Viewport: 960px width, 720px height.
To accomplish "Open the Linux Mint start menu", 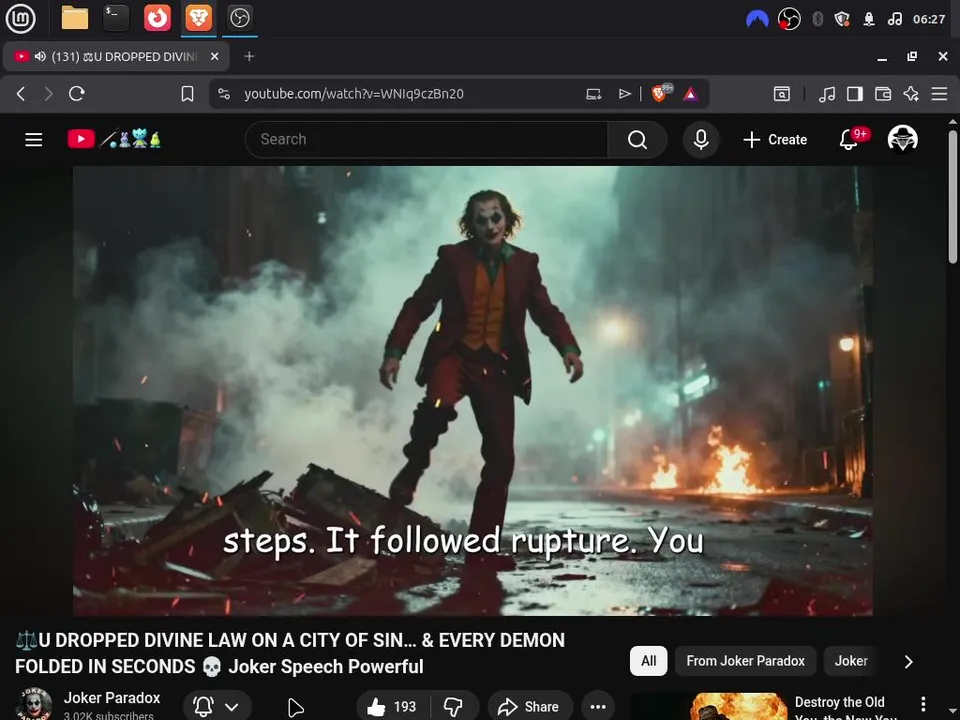I will point(20,18).
